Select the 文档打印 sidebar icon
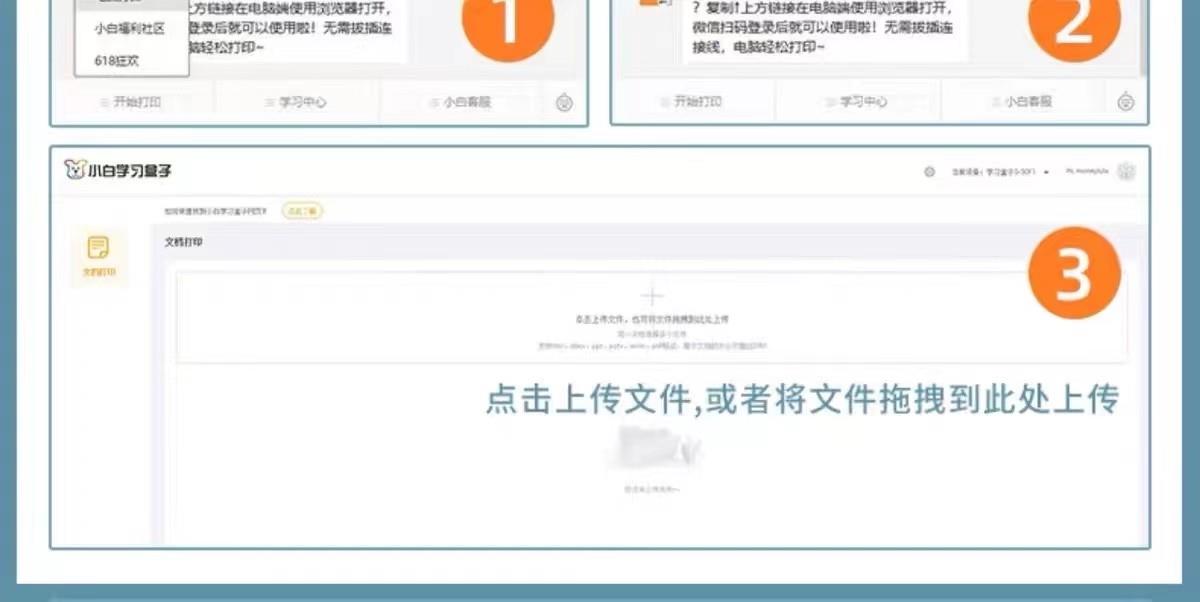1200x602 pixels. tap(98, 256)
